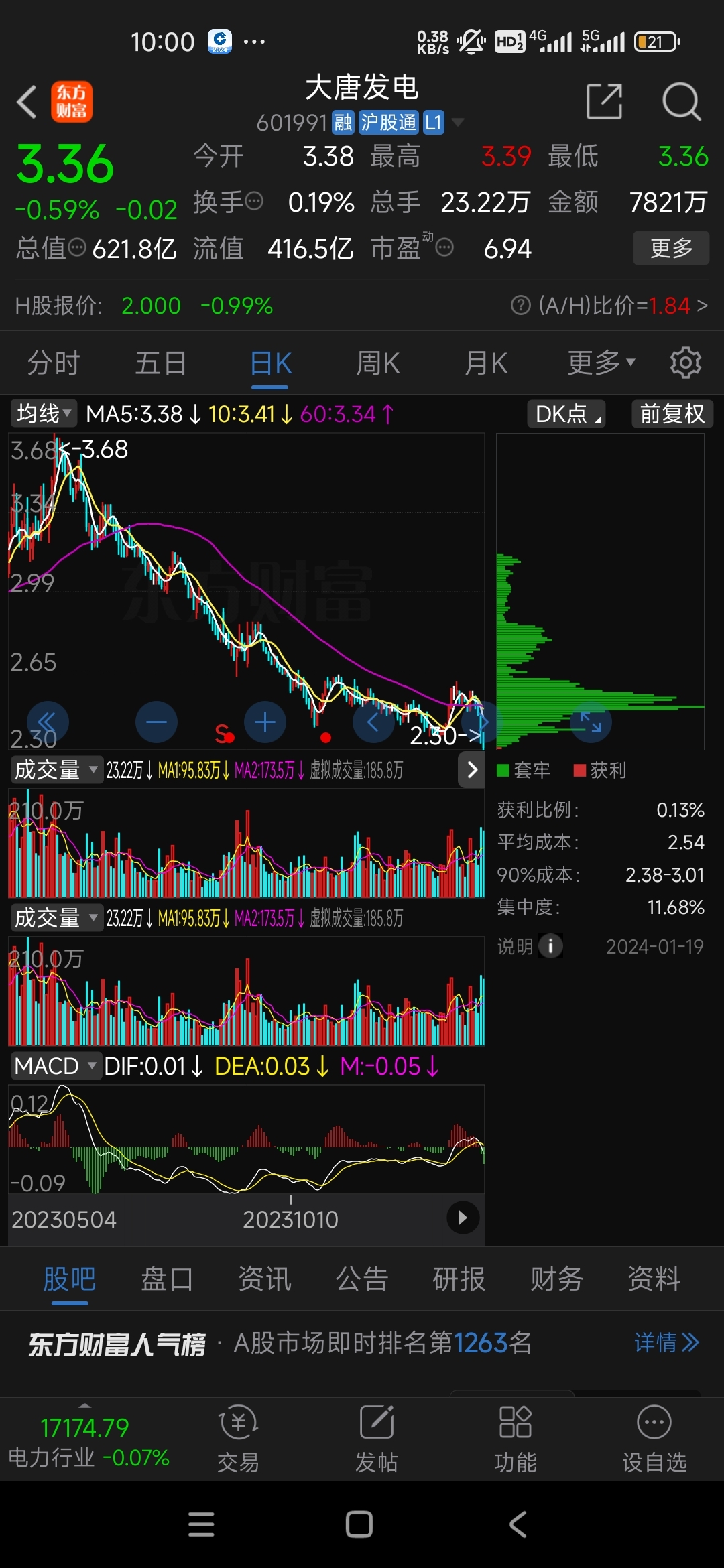Tap the MACD indicator chart
The image size is (724, 1568).
click(x=246, y=1139)
